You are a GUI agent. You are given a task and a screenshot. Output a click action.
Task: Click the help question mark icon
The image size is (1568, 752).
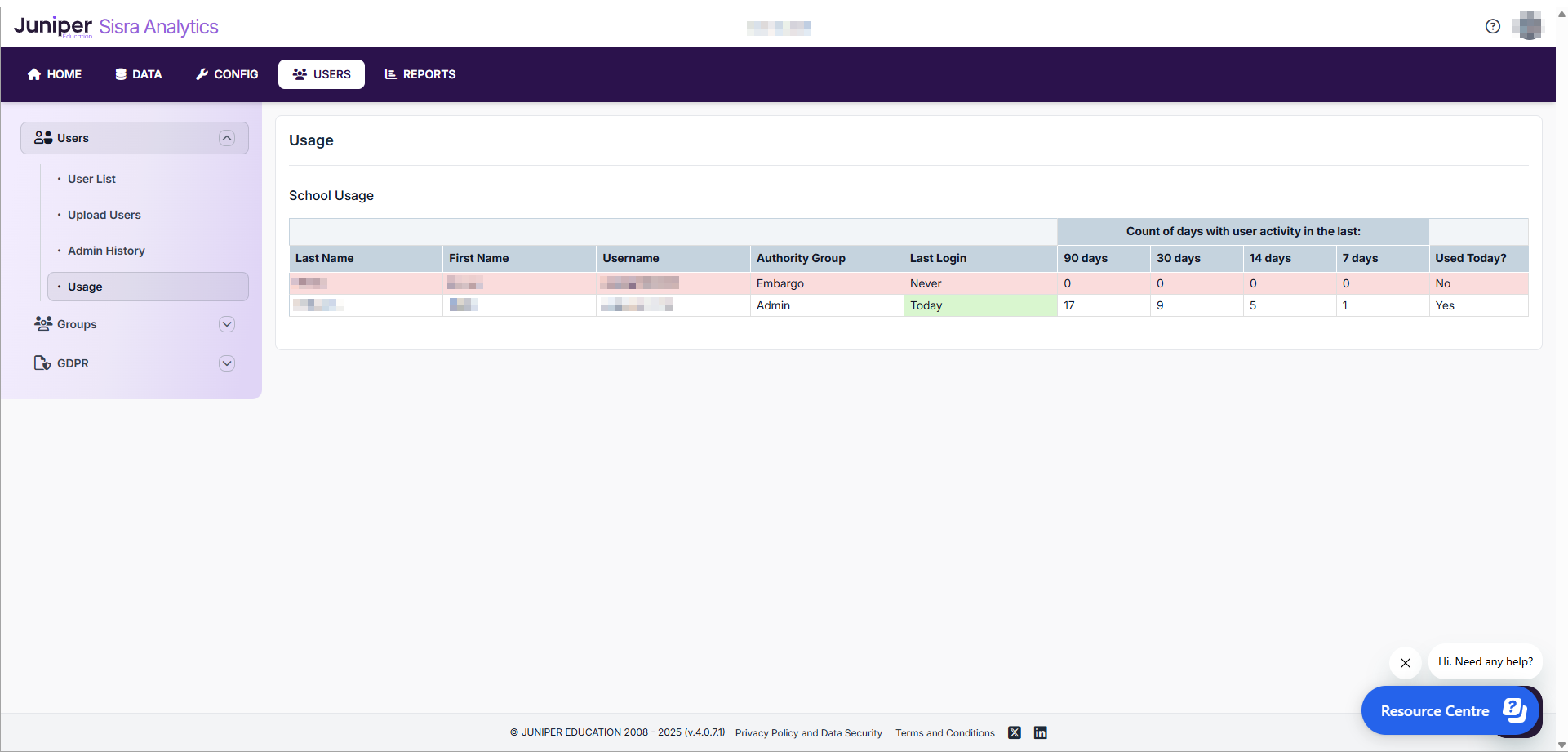pyautogui.click(x=1492, y=26)
